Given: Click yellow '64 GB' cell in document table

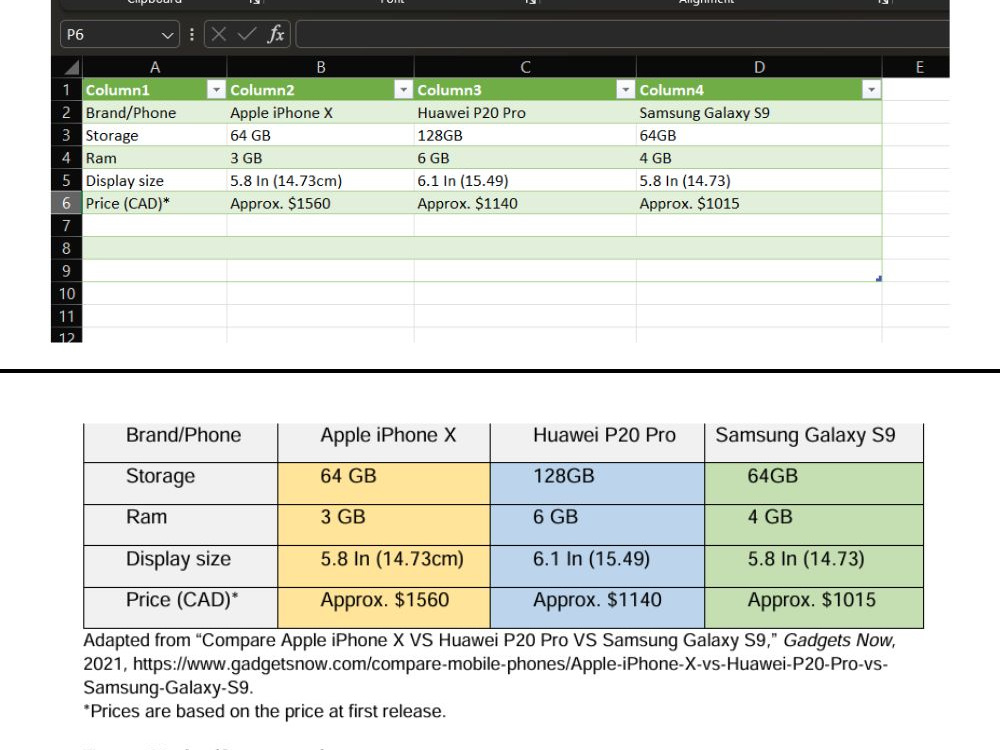Looking at the screenshot, I should [x=384, y=483].
